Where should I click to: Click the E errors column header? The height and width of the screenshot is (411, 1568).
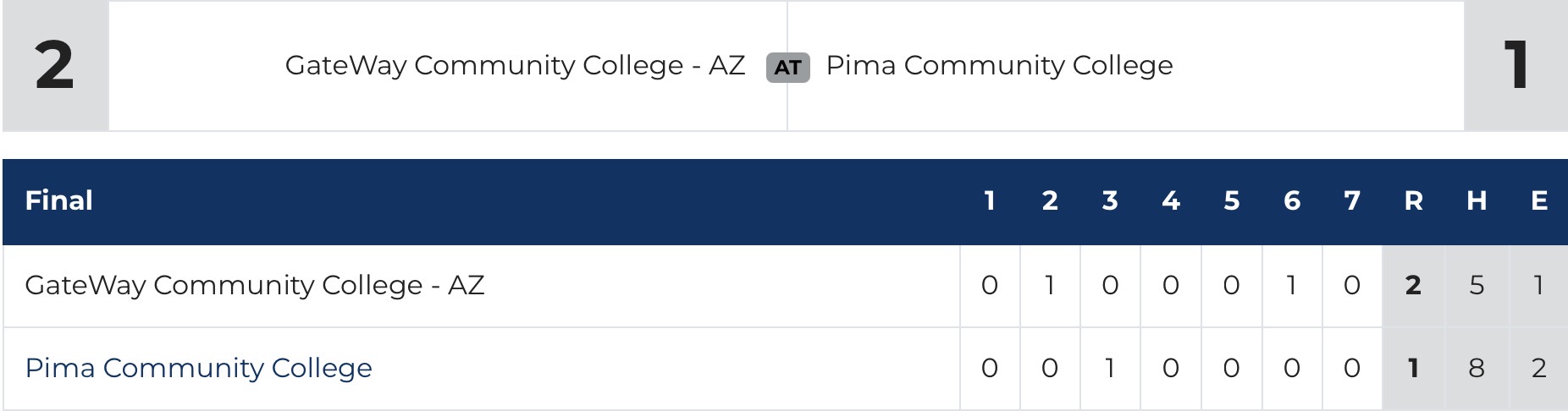click(1539, 200)
